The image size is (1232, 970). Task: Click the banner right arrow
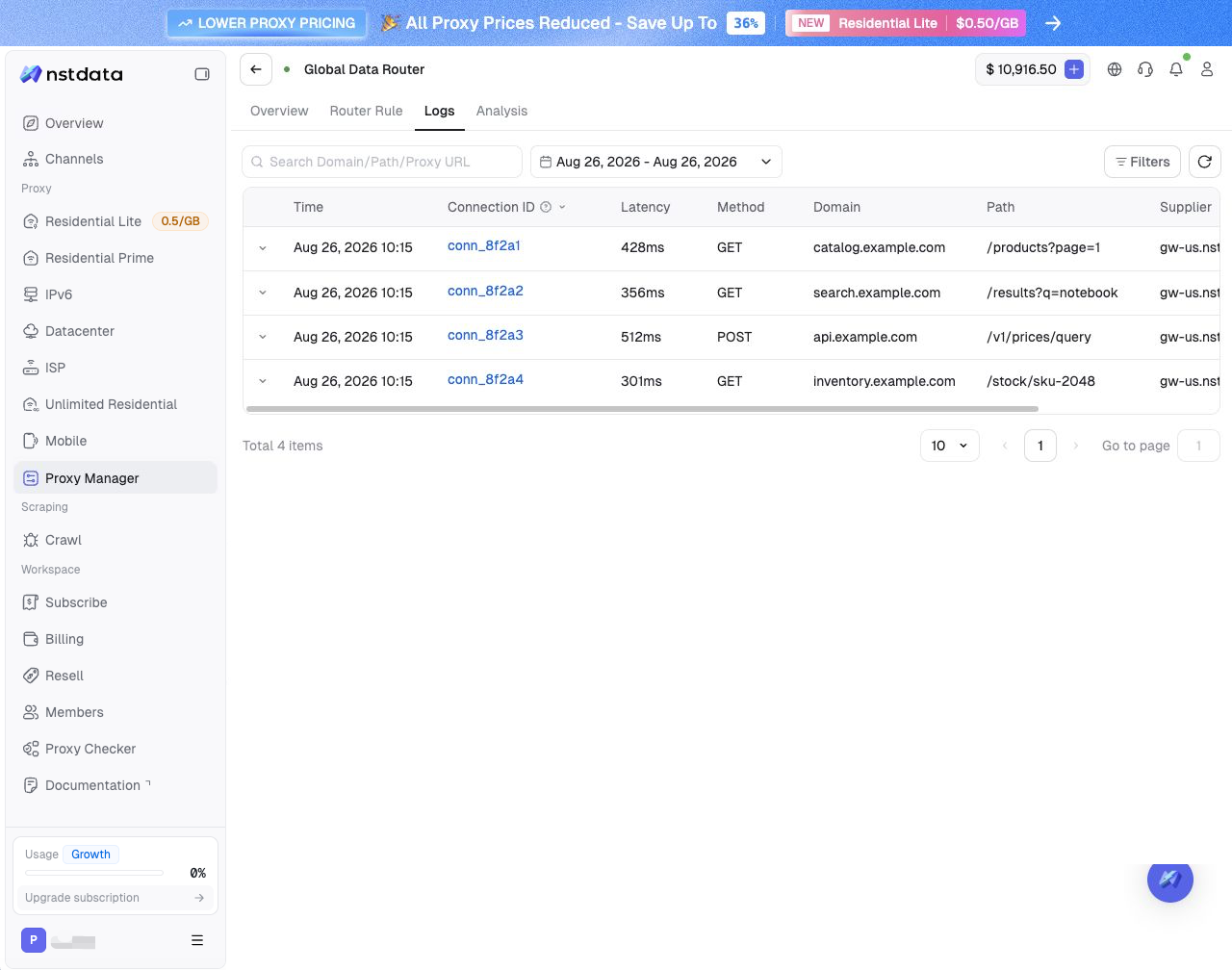tap(1053, 23)
